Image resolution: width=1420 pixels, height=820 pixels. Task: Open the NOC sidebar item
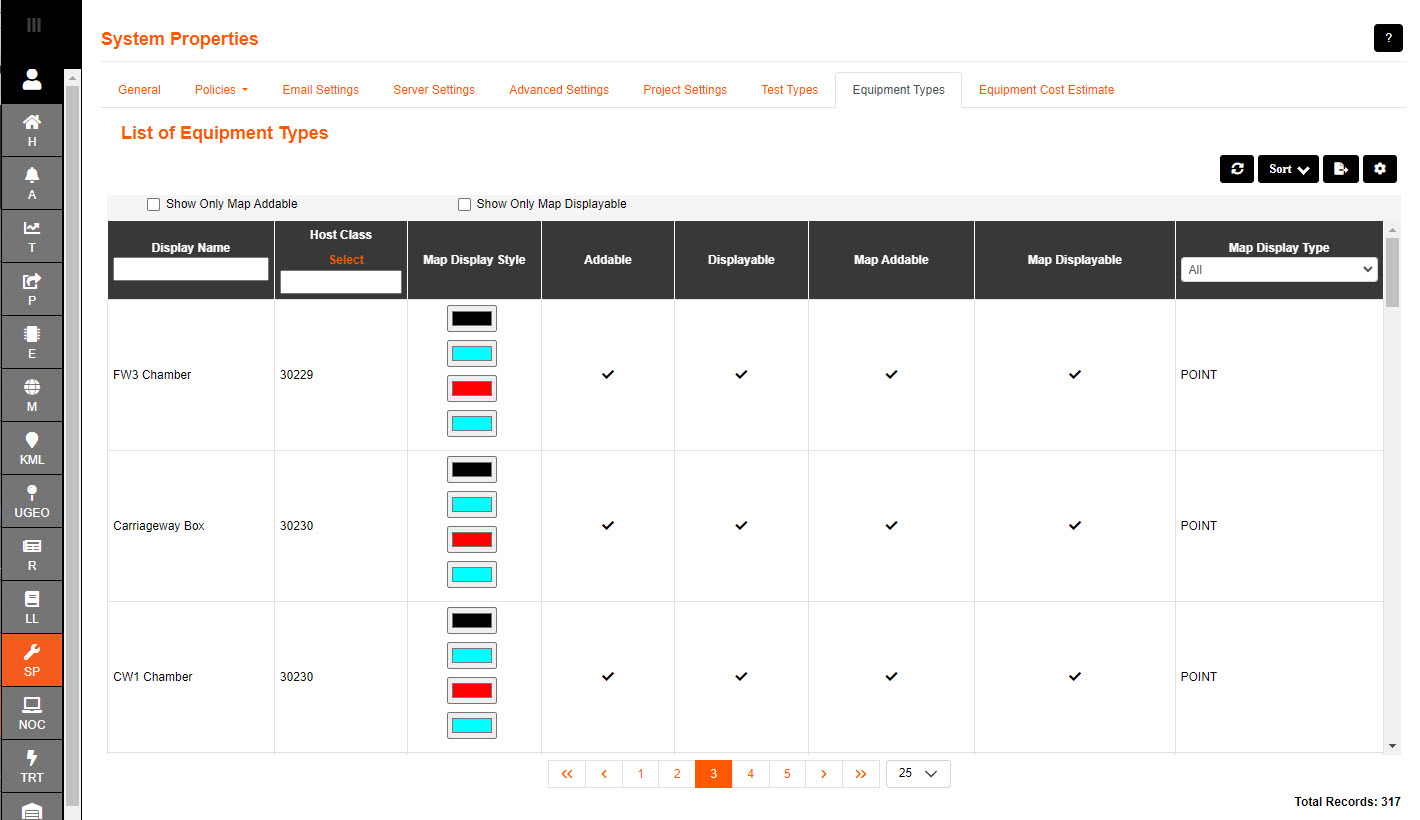coord(32,713)
